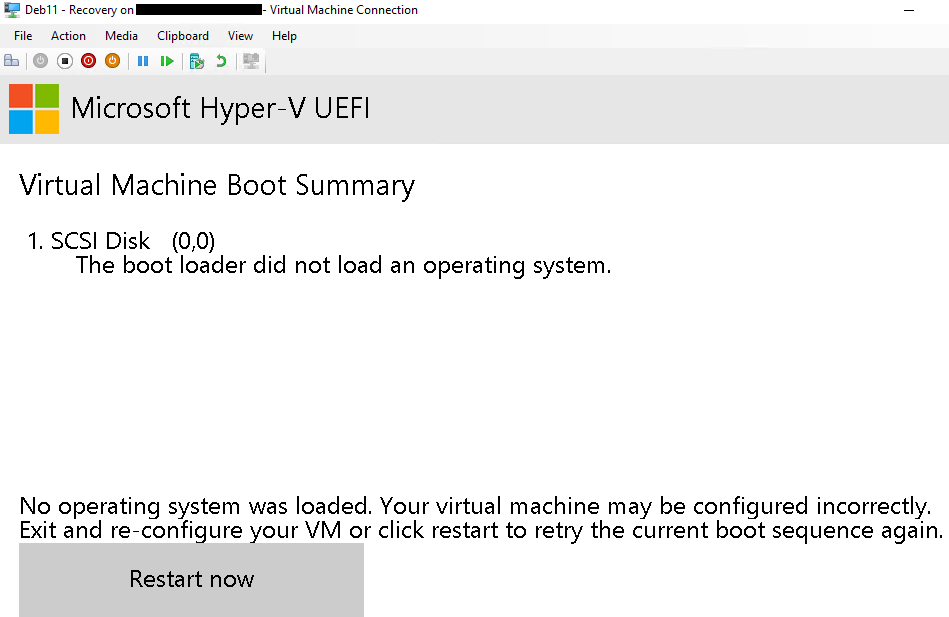
Task: Open the File menu
Action: click(x=23, y=36)
